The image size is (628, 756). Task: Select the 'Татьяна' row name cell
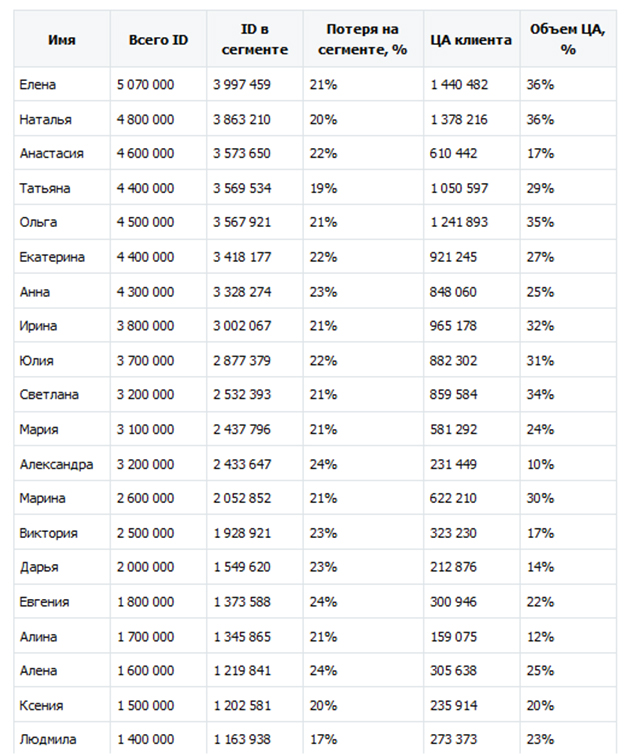62,188
